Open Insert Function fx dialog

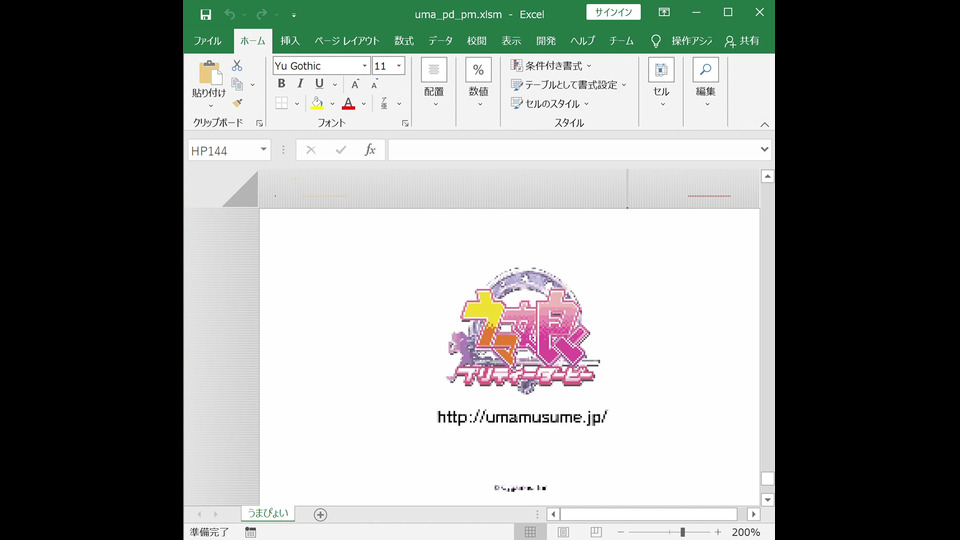click(x=370, y=150)
